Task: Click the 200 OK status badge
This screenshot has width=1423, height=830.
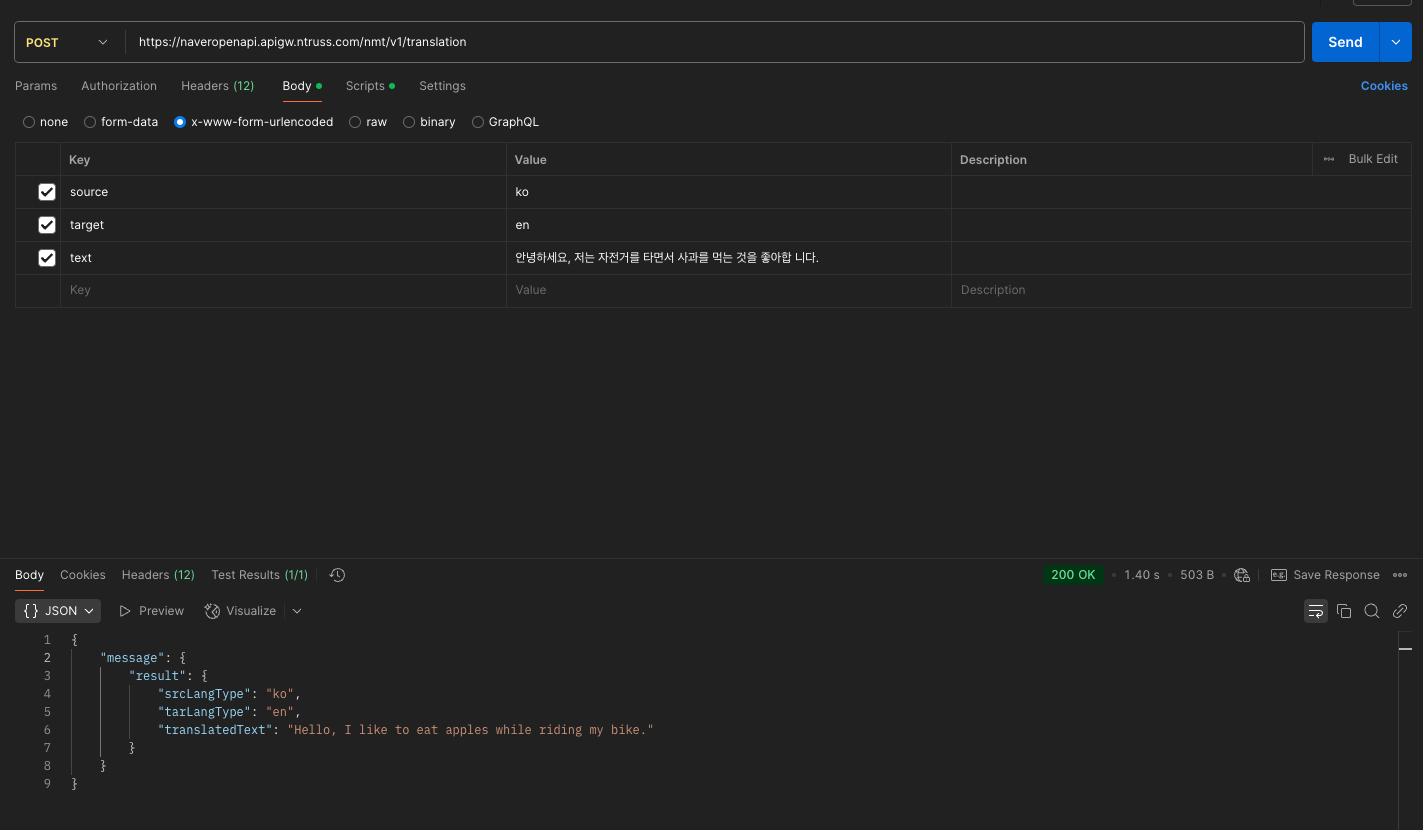Action: (x=1073, y=575)
